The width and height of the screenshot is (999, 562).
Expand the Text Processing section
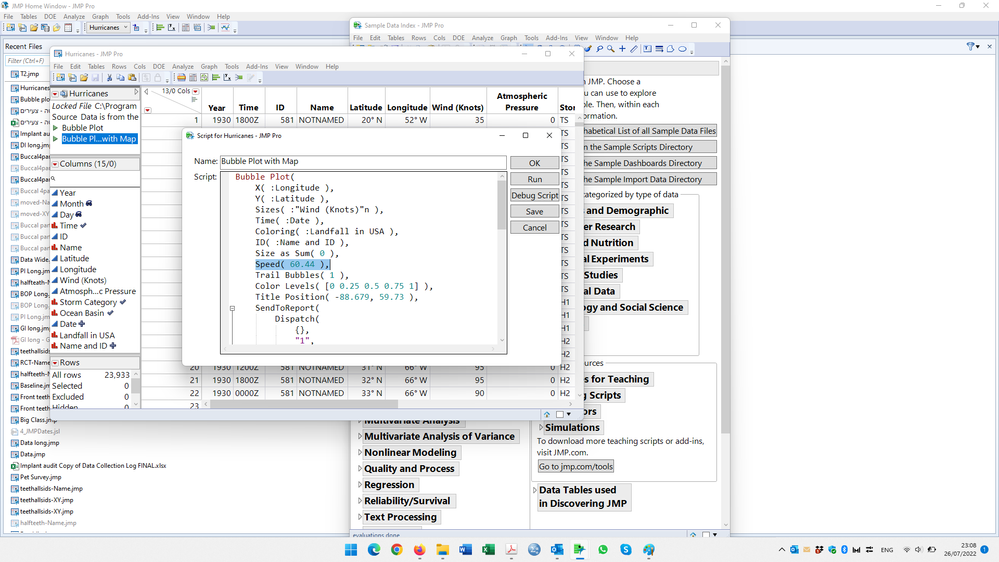(360, 517)
